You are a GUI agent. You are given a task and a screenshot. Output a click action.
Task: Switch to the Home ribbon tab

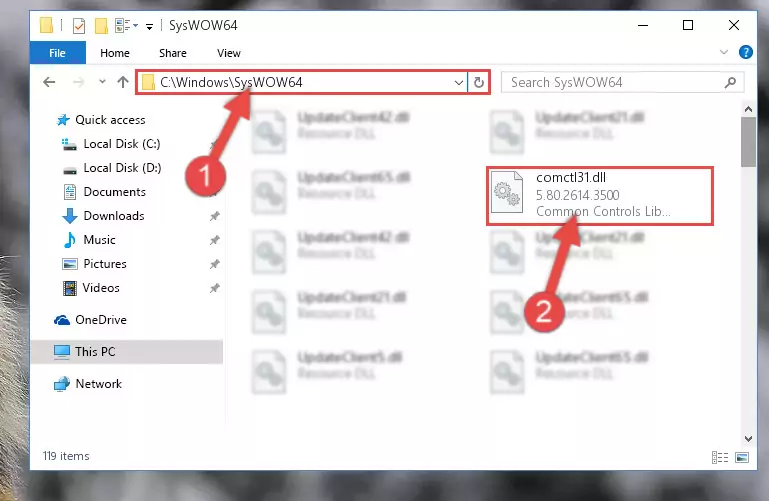click(115, 53)
